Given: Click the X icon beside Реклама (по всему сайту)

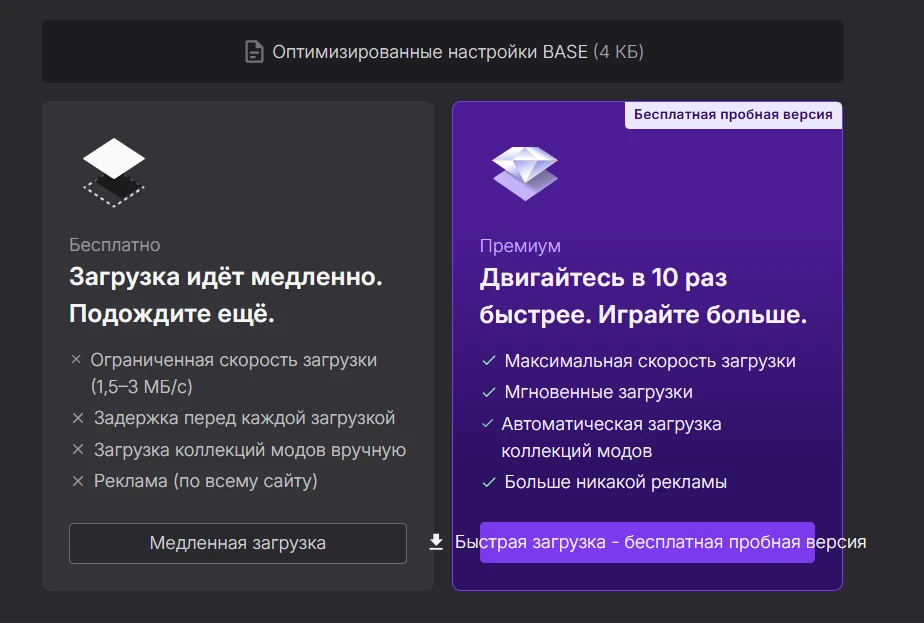Looking at the screenshot, I should [x=78, y=482].
